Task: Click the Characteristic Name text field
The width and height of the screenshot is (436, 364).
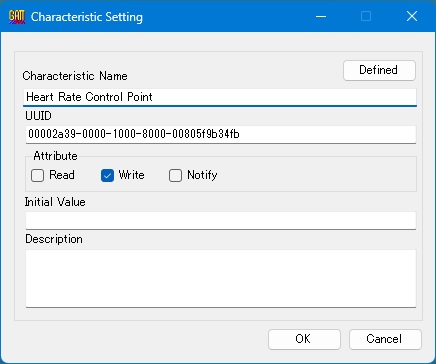Action: tap(220, 97)
